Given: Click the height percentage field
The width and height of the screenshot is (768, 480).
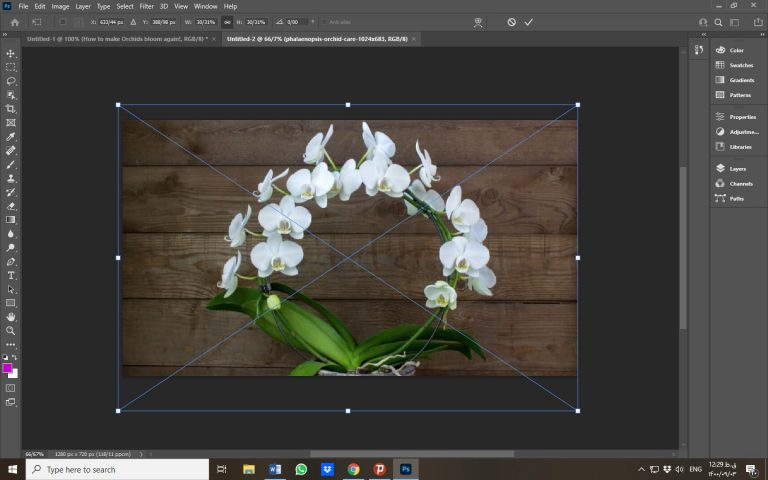Looking at the screenshot, I should click(256, 22).
